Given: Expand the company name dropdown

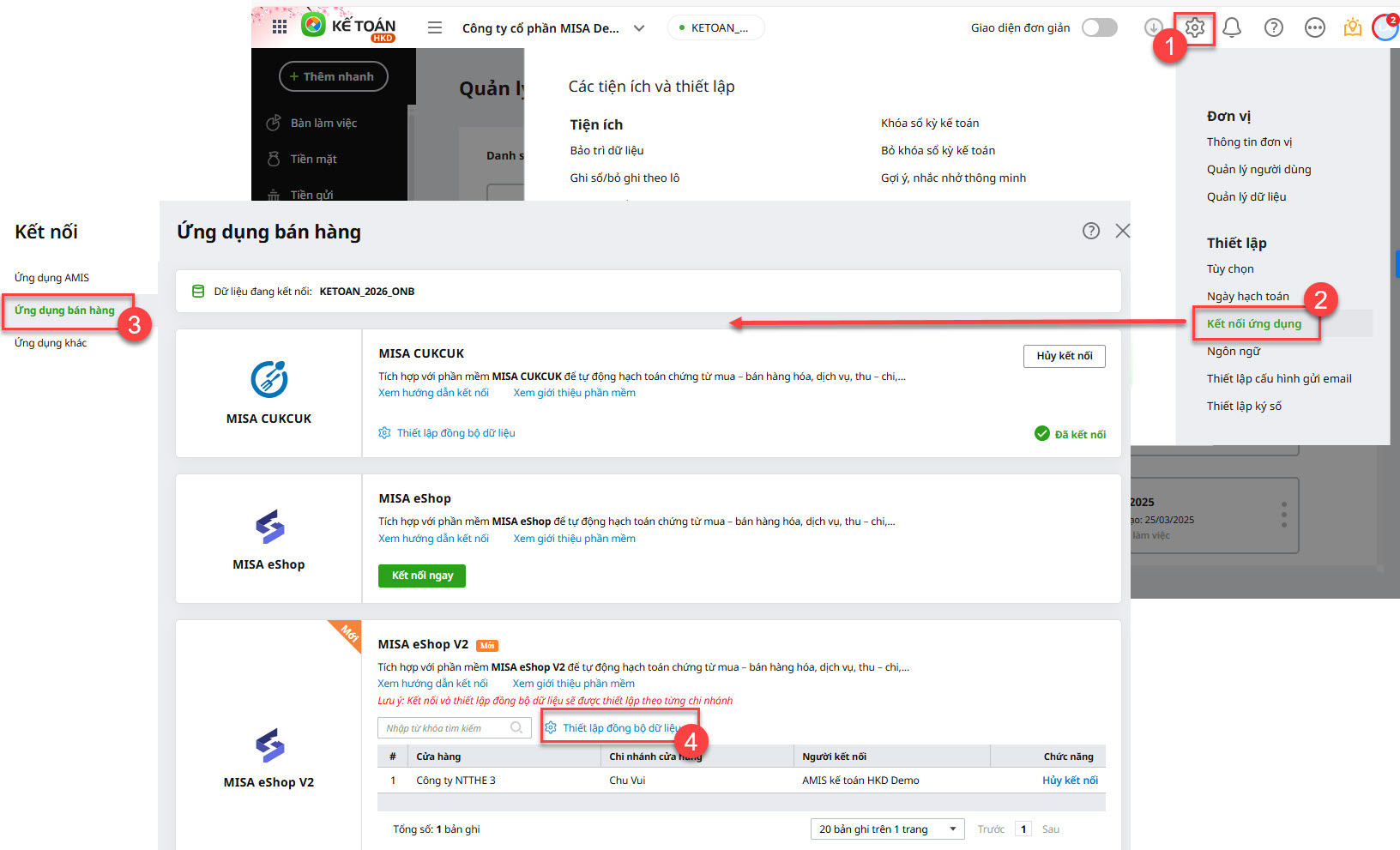Looking at the screenshot, I should coord(639,28).
